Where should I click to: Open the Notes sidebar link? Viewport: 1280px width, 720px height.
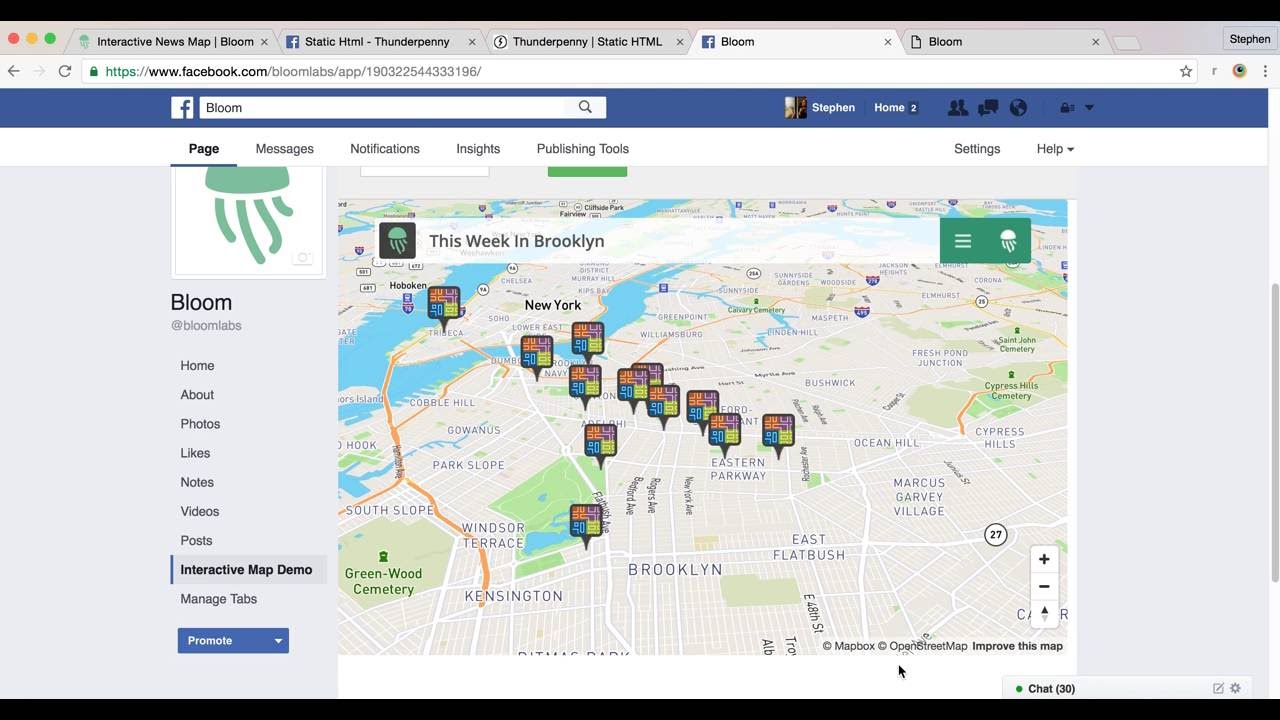pos(197,482)
